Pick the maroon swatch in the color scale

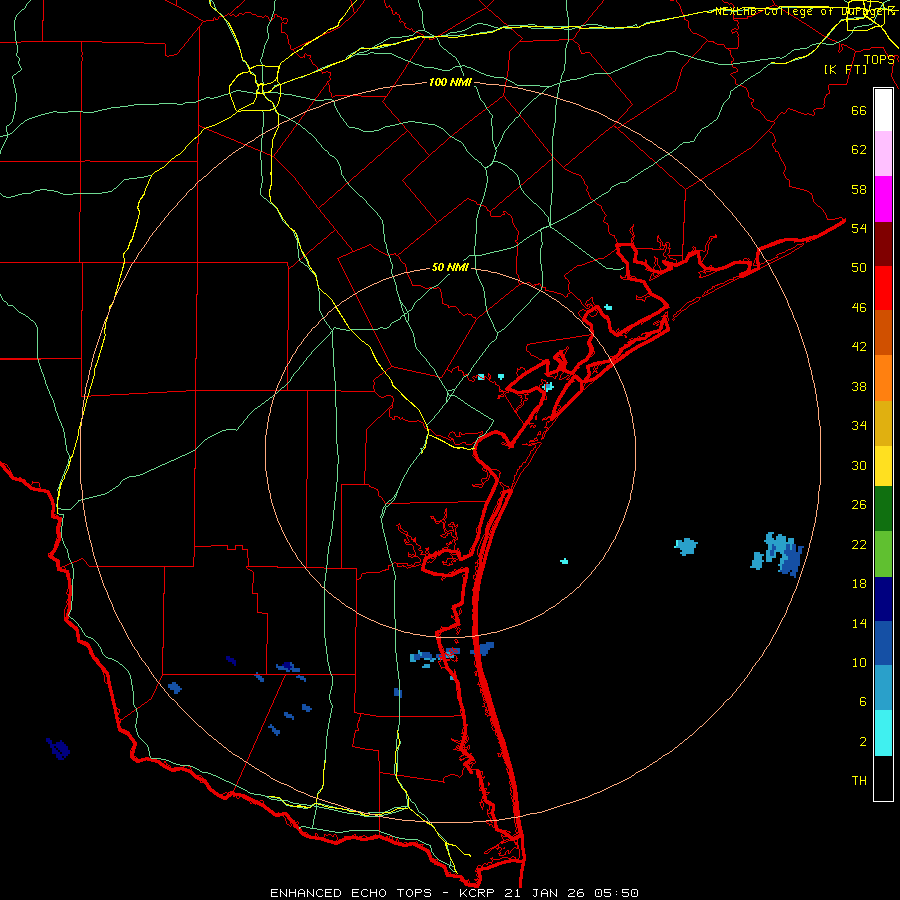883,244
